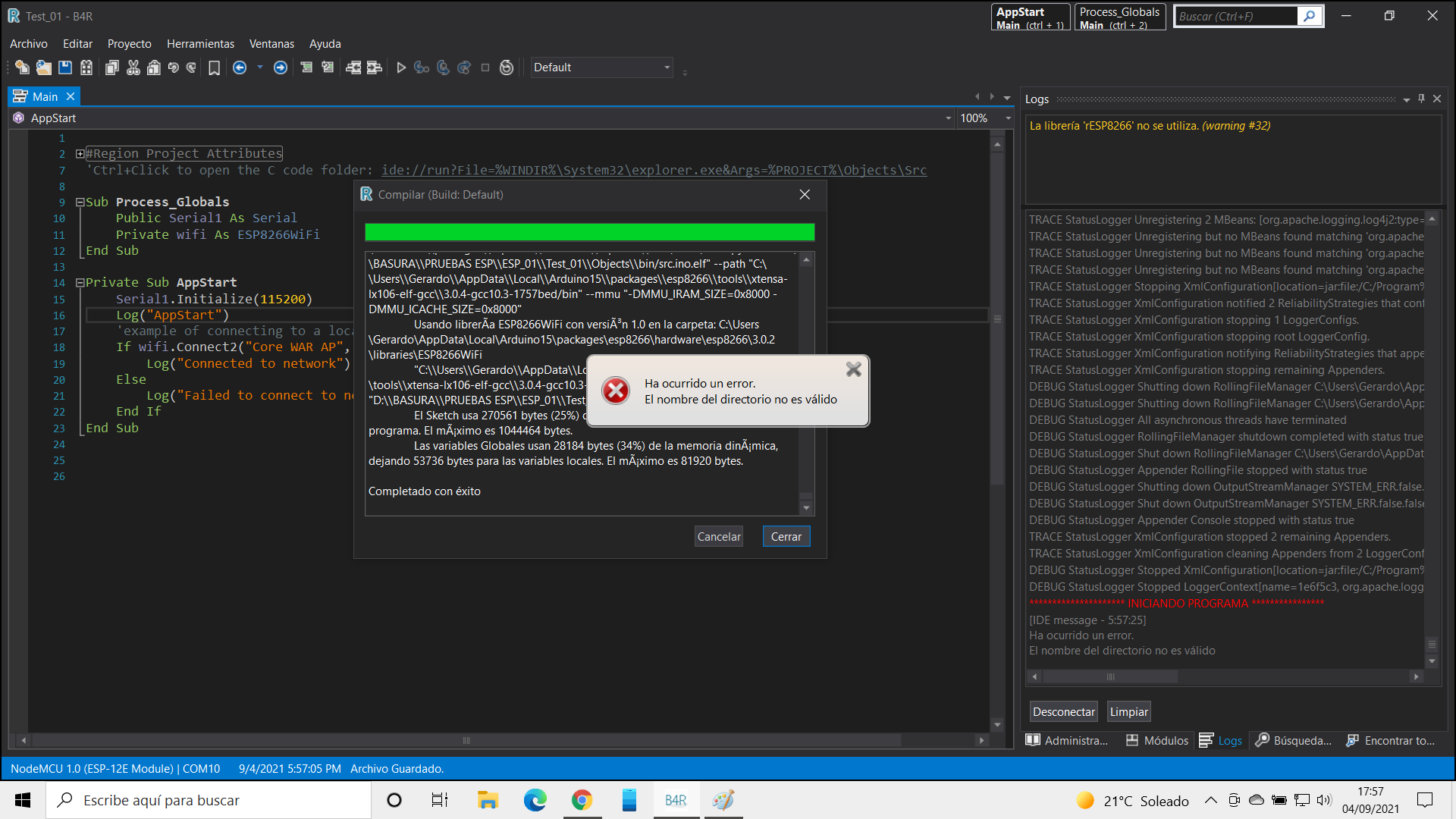Open the Herramientas menu
This screenshot has width=1456, height=819.
(x=200, y=44)
